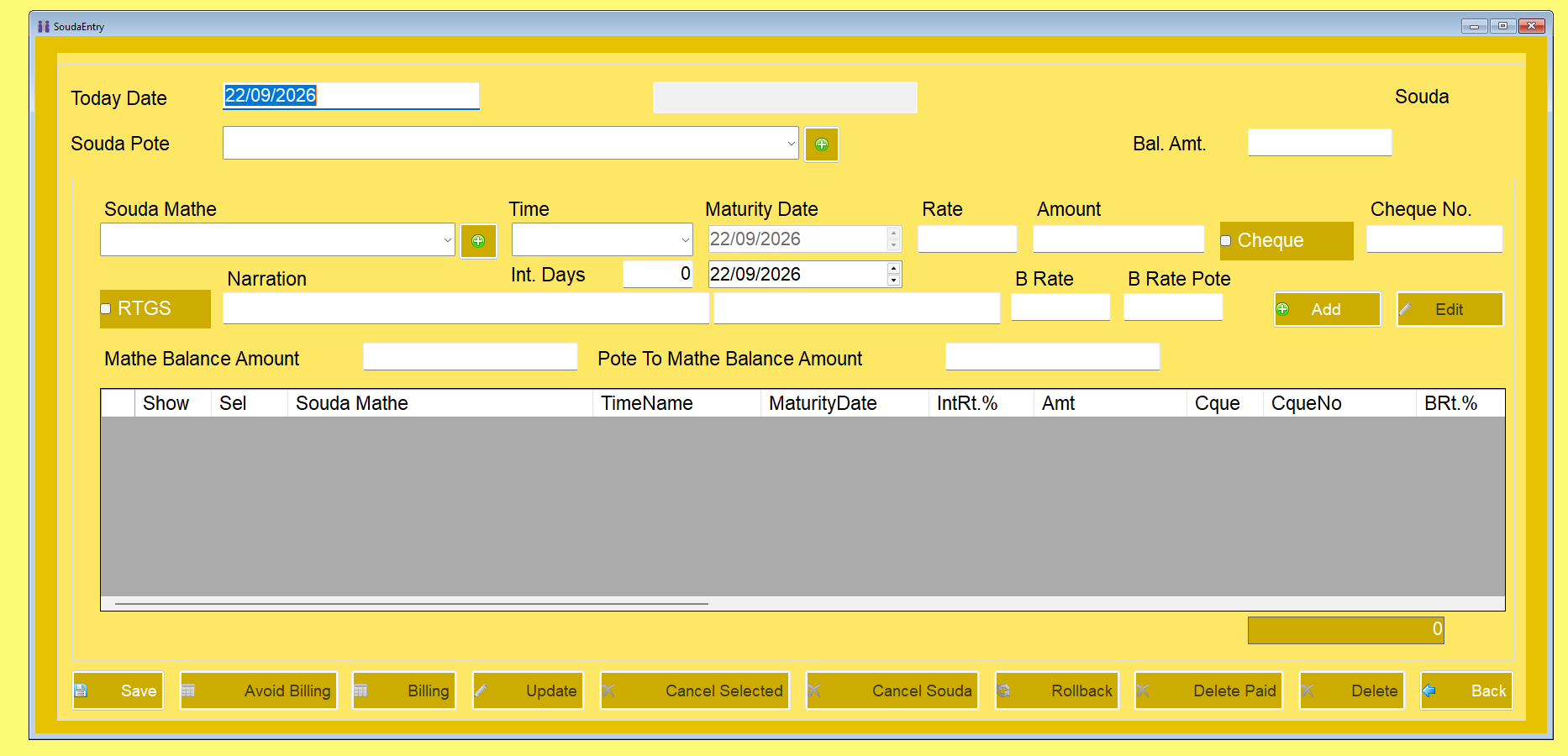The height and width of the screenshot is (756, 1568).
Task: Decrease the lower maturity date with the down arrow
Action: pos(894,280)
